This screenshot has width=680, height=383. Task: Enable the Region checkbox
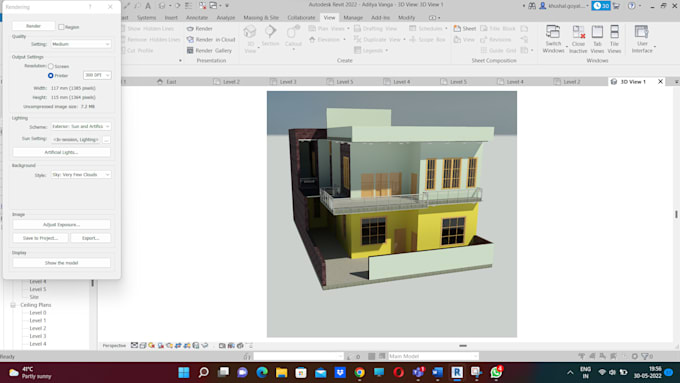pos(61,27)
